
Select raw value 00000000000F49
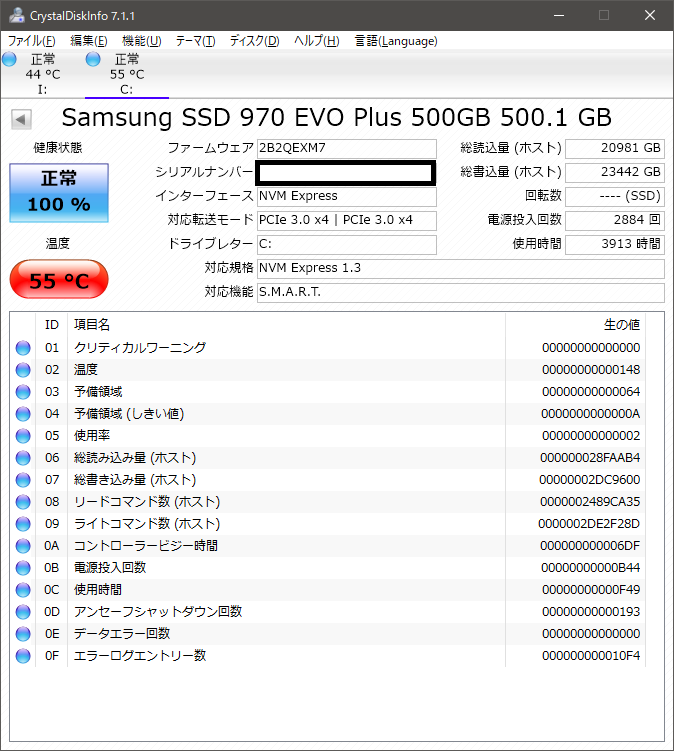pos(591,590)
